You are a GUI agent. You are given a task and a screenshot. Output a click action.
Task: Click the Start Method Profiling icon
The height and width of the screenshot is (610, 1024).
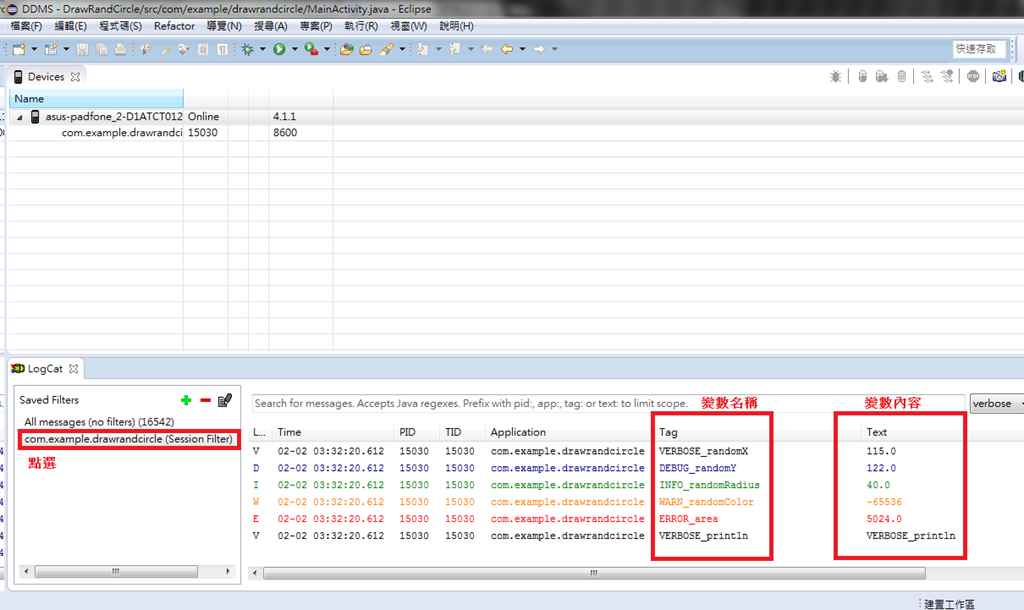(x=947, y=76)
